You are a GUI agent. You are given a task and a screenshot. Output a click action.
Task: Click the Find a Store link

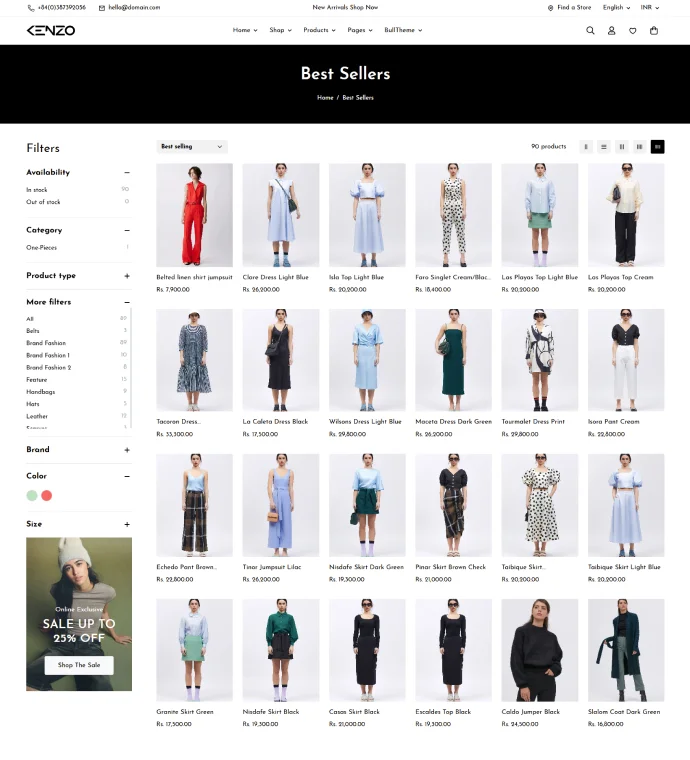574,8
